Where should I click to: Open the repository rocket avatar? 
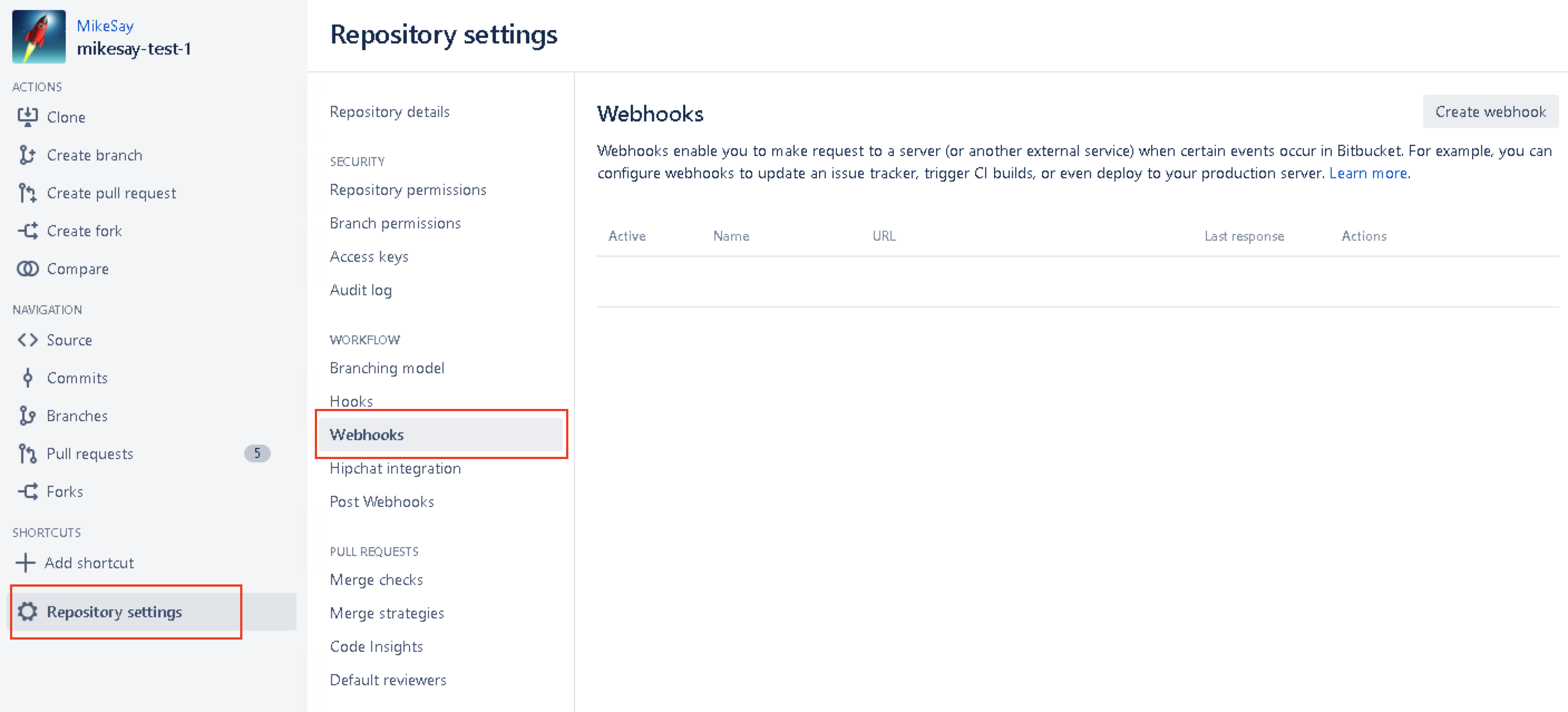[39, 37]
